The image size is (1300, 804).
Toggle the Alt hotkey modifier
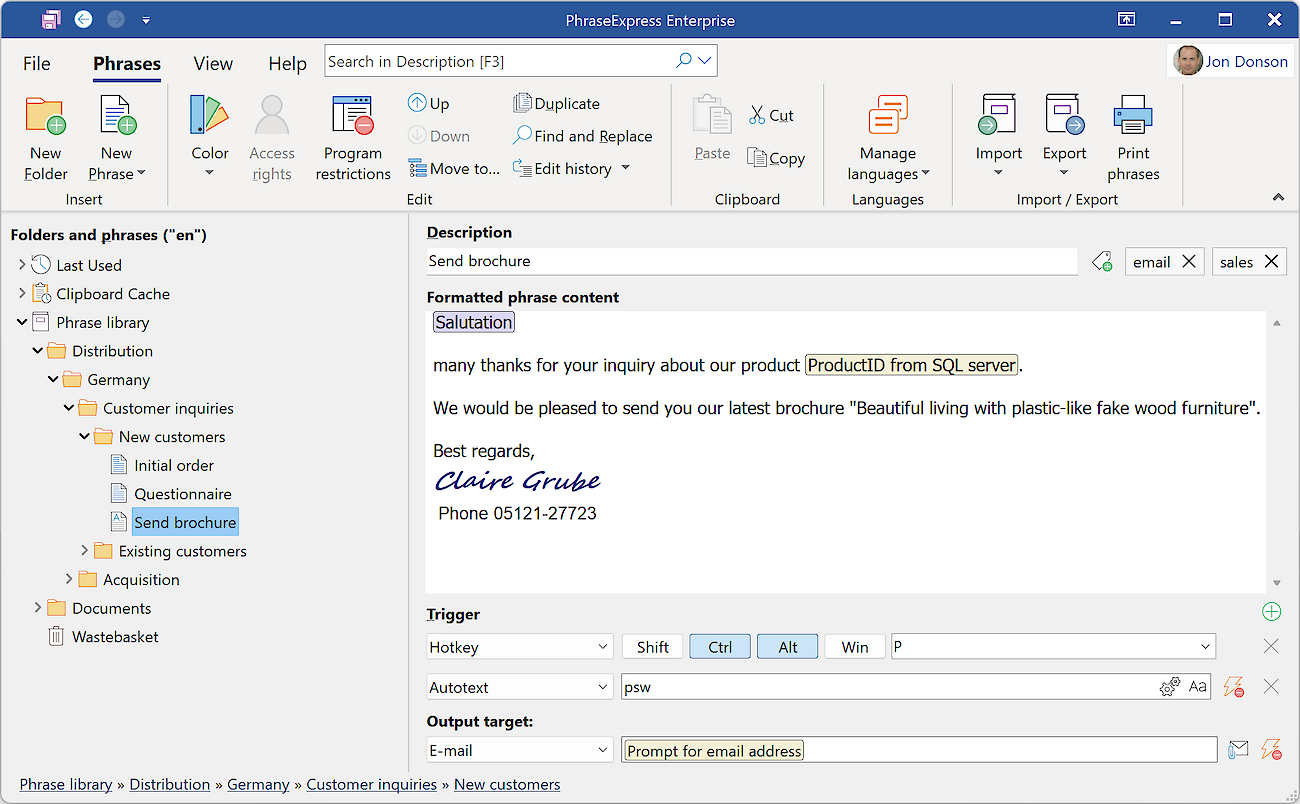[x=788, y=647]
